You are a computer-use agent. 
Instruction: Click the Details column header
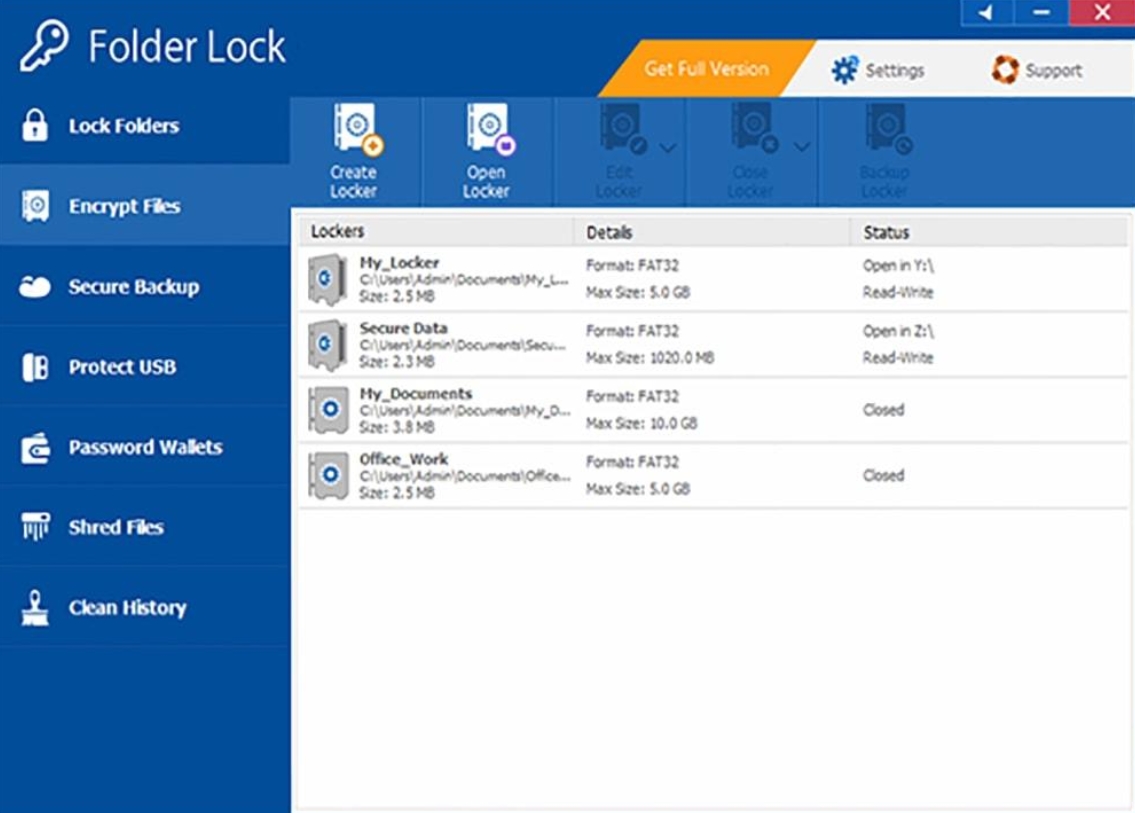pos(712,232)
